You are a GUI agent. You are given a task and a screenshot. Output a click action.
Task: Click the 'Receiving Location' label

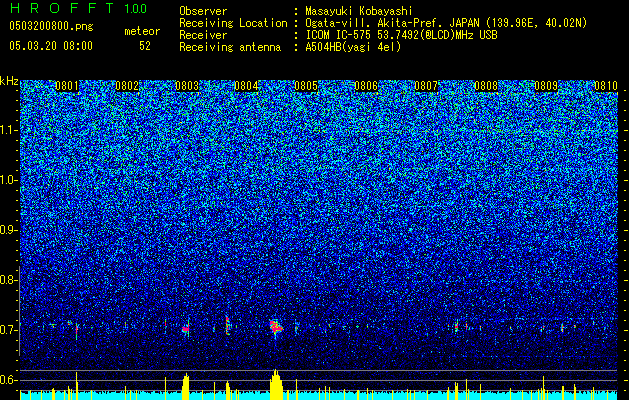(233, 23)
